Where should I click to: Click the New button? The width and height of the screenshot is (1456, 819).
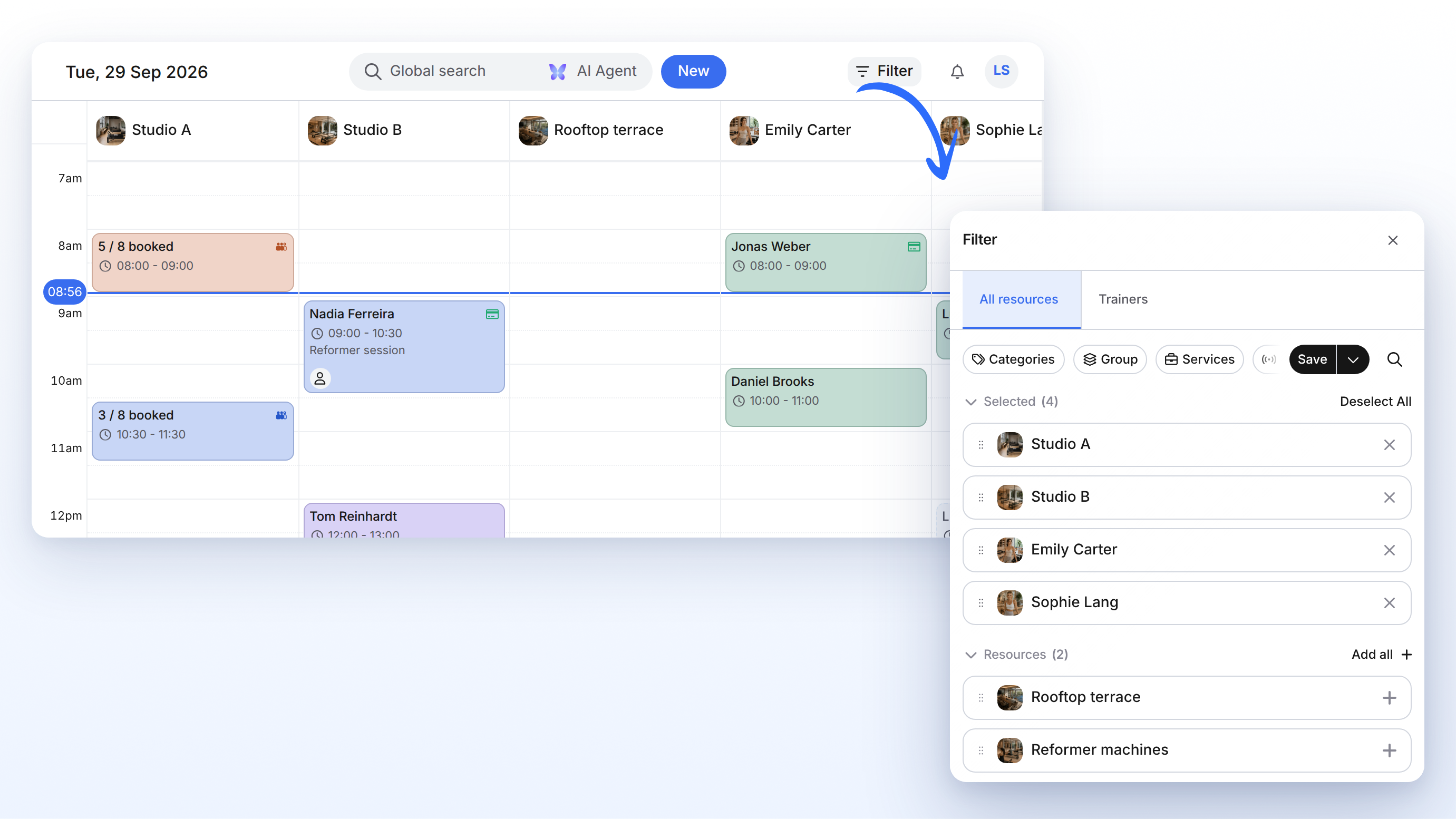pyautogui.click(x=693, y=71)
